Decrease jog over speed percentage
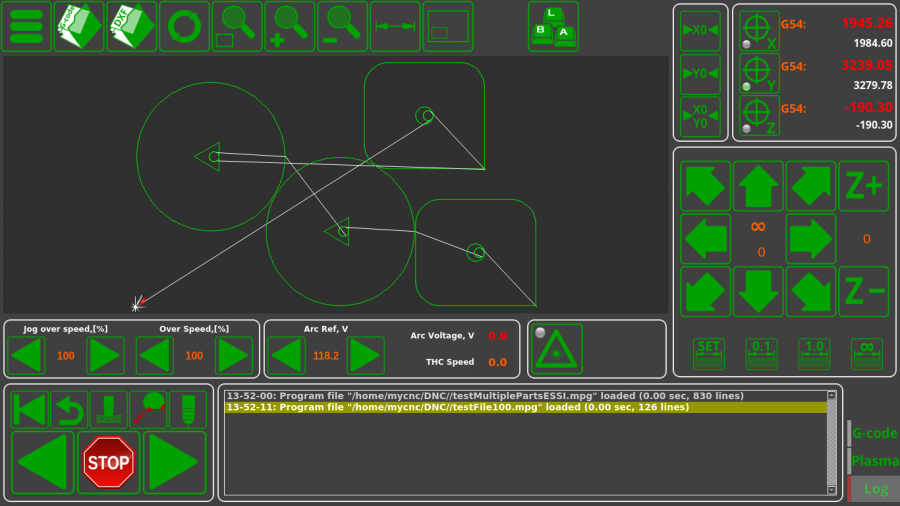 pos(26,356)
